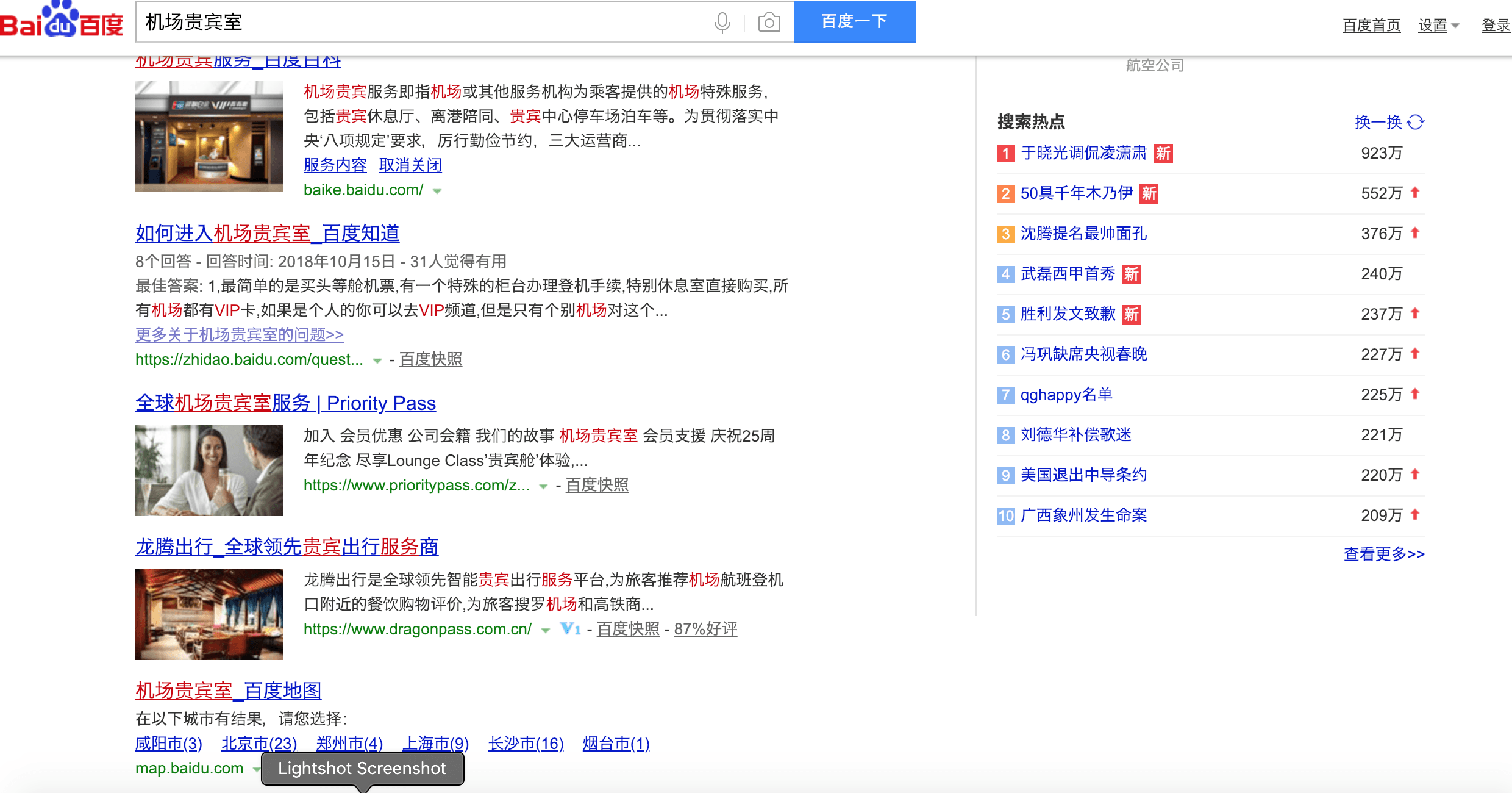Select 上海市(9) city link

coord(435,744)
